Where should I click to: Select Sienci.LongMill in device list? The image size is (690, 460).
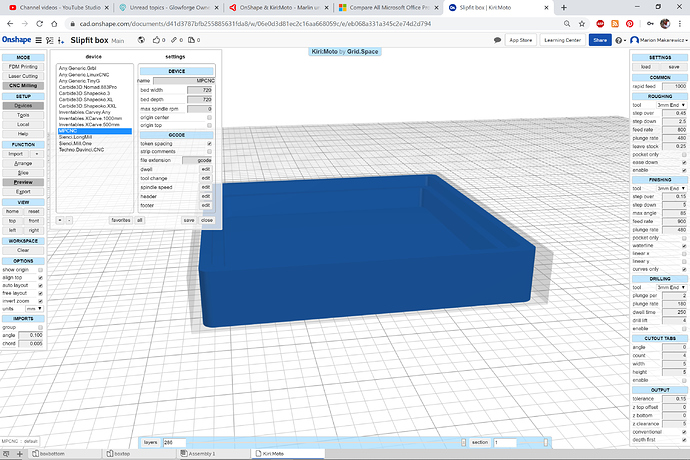75,137
